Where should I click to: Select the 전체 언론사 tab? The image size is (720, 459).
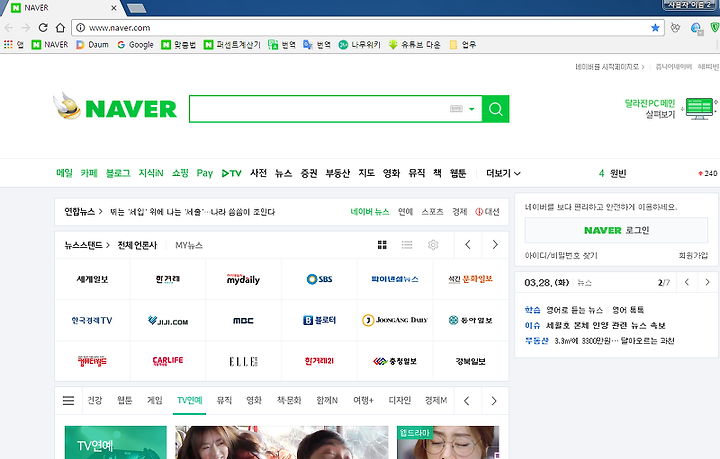137,245
